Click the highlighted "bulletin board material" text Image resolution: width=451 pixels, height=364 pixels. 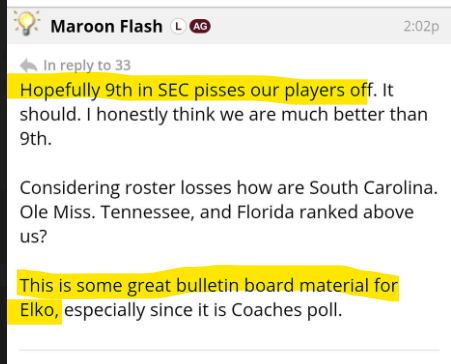coord(235,285)
